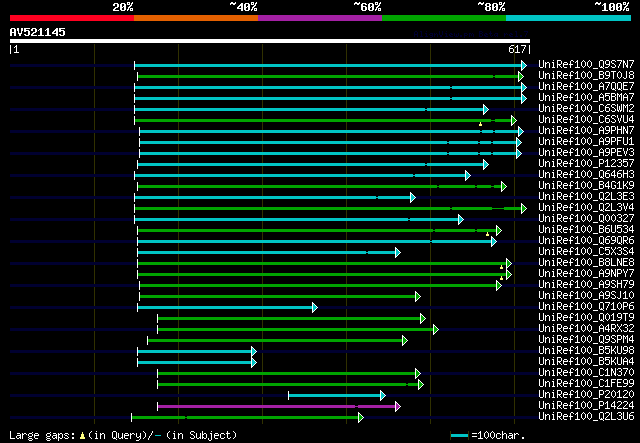
Task: Click the UniRef100_Q9SPM4 label
Action: click(586, 340)
